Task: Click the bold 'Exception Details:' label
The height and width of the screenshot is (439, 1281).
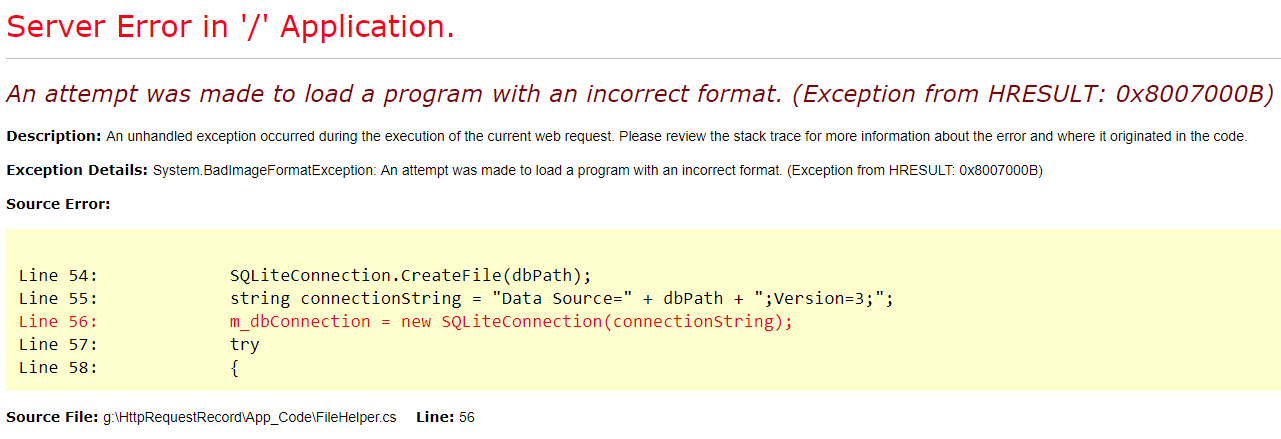Action: click(x=77, y=170)
